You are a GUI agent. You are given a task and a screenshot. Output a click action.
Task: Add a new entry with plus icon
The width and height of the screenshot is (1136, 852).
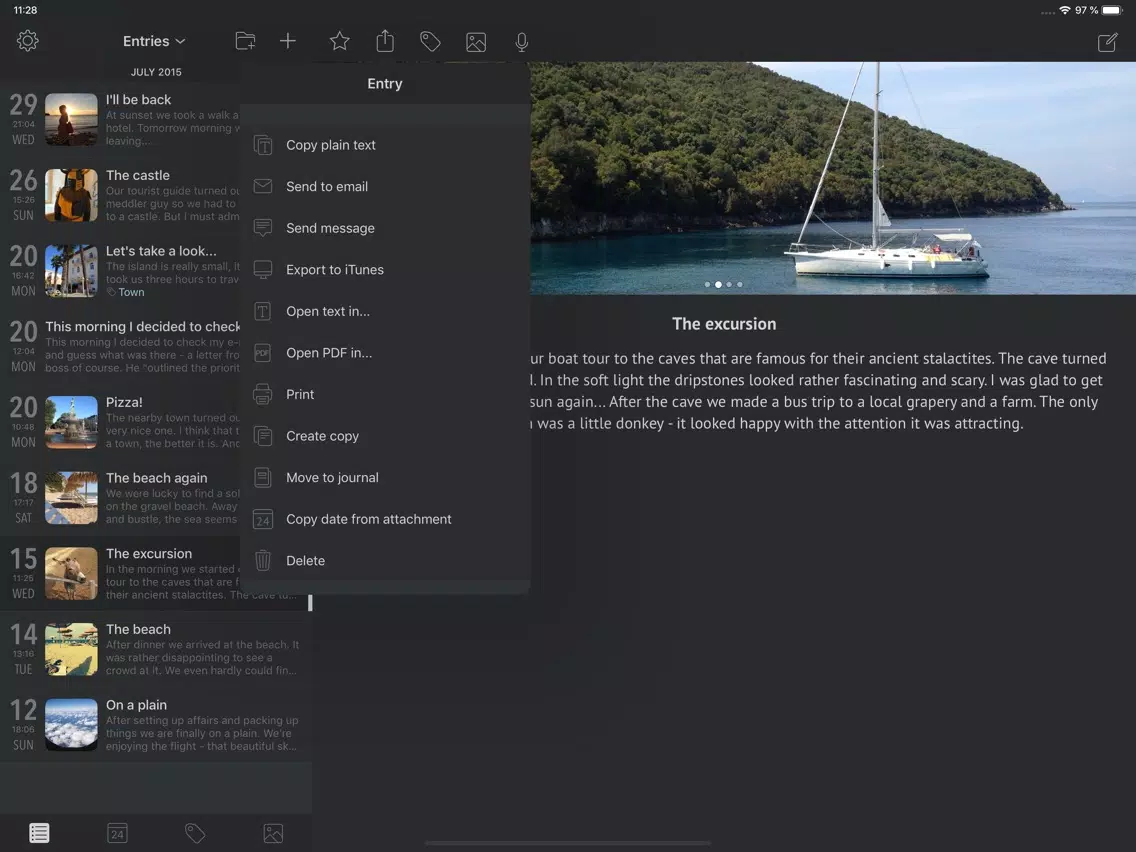pos(288,41)
